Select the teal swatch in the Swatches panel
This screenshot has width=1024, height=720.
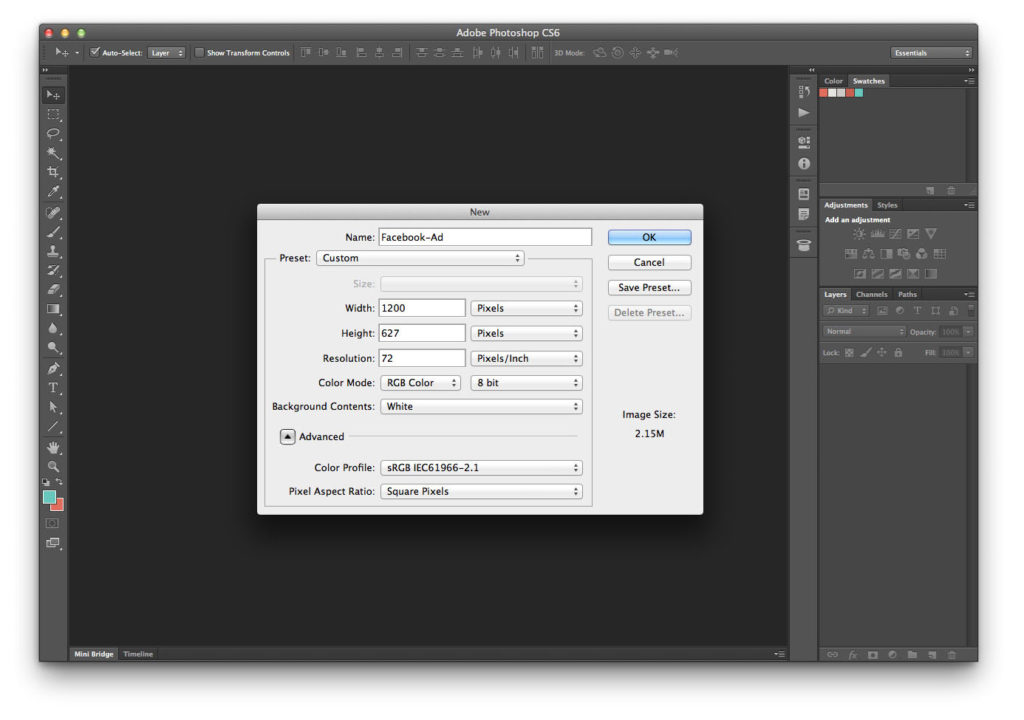pyautogui.click(x=859, y=94)
